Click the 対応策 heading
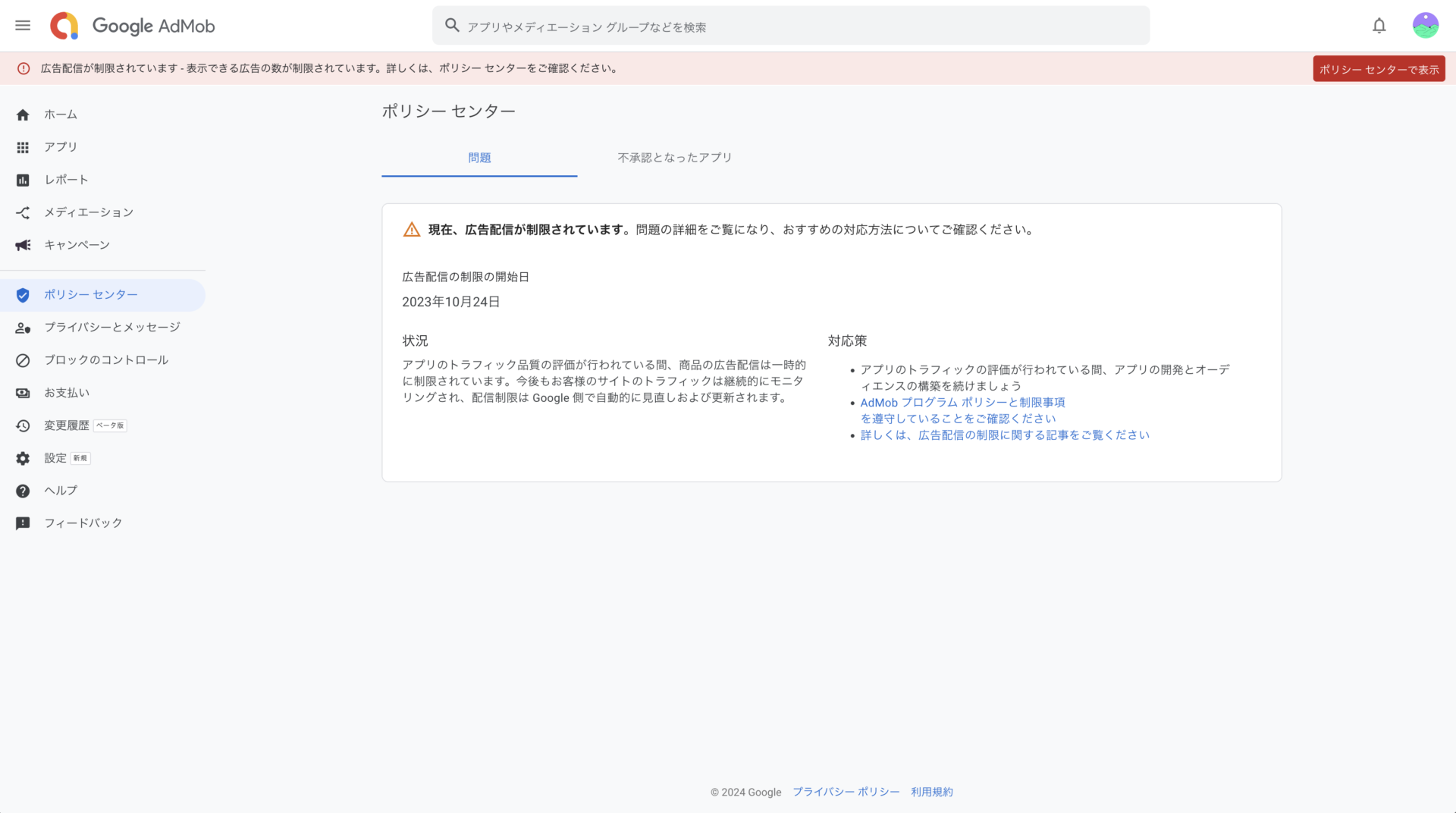 tap(847, 341)
